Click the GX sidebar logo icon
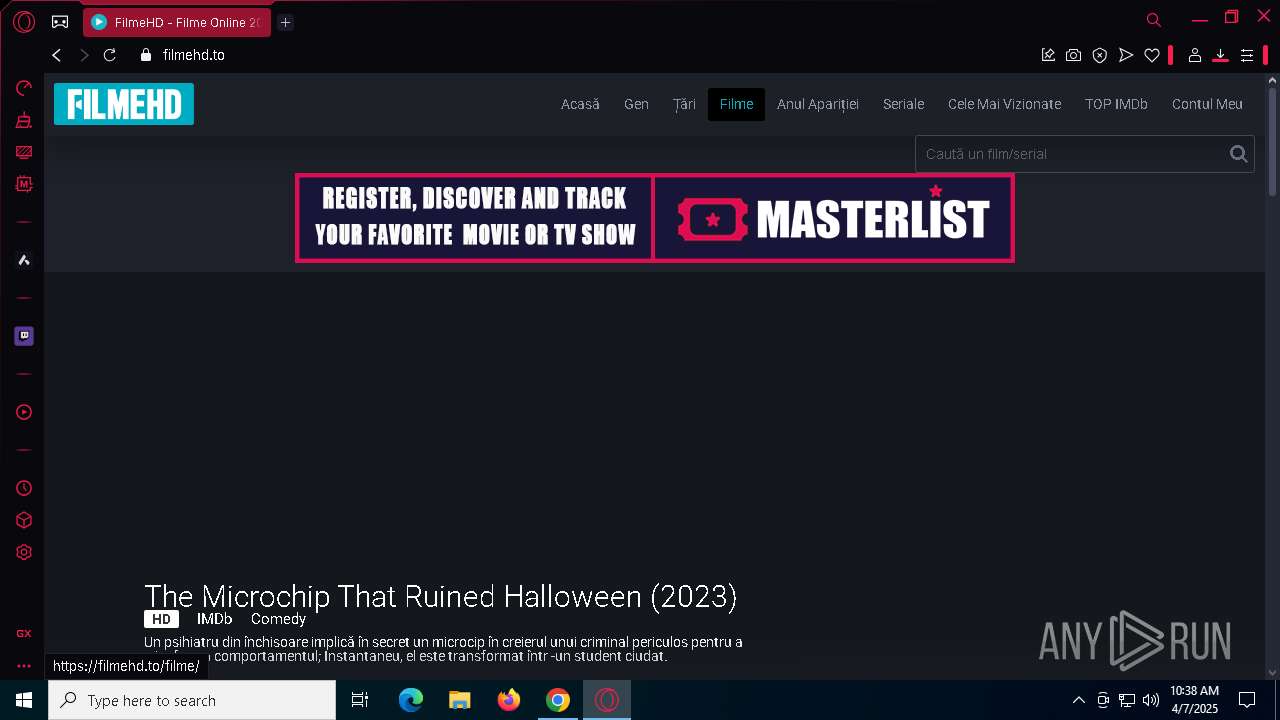The width and height of the screenshot is (1280, 720). click(24, 633)
